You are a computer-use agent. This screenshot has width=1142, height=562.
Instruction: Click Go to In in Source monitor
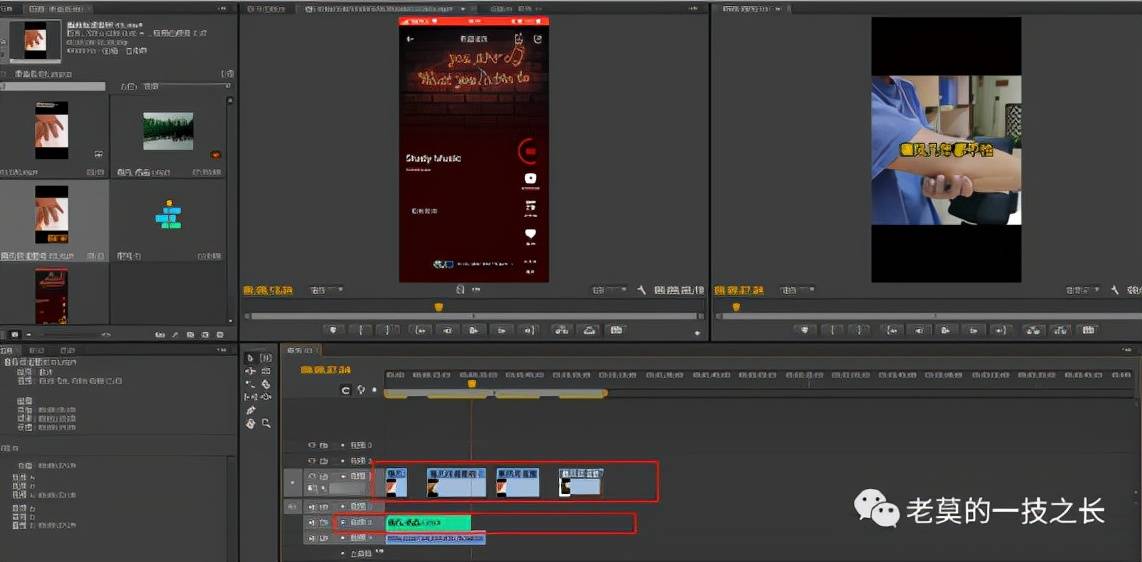point(420,331)
